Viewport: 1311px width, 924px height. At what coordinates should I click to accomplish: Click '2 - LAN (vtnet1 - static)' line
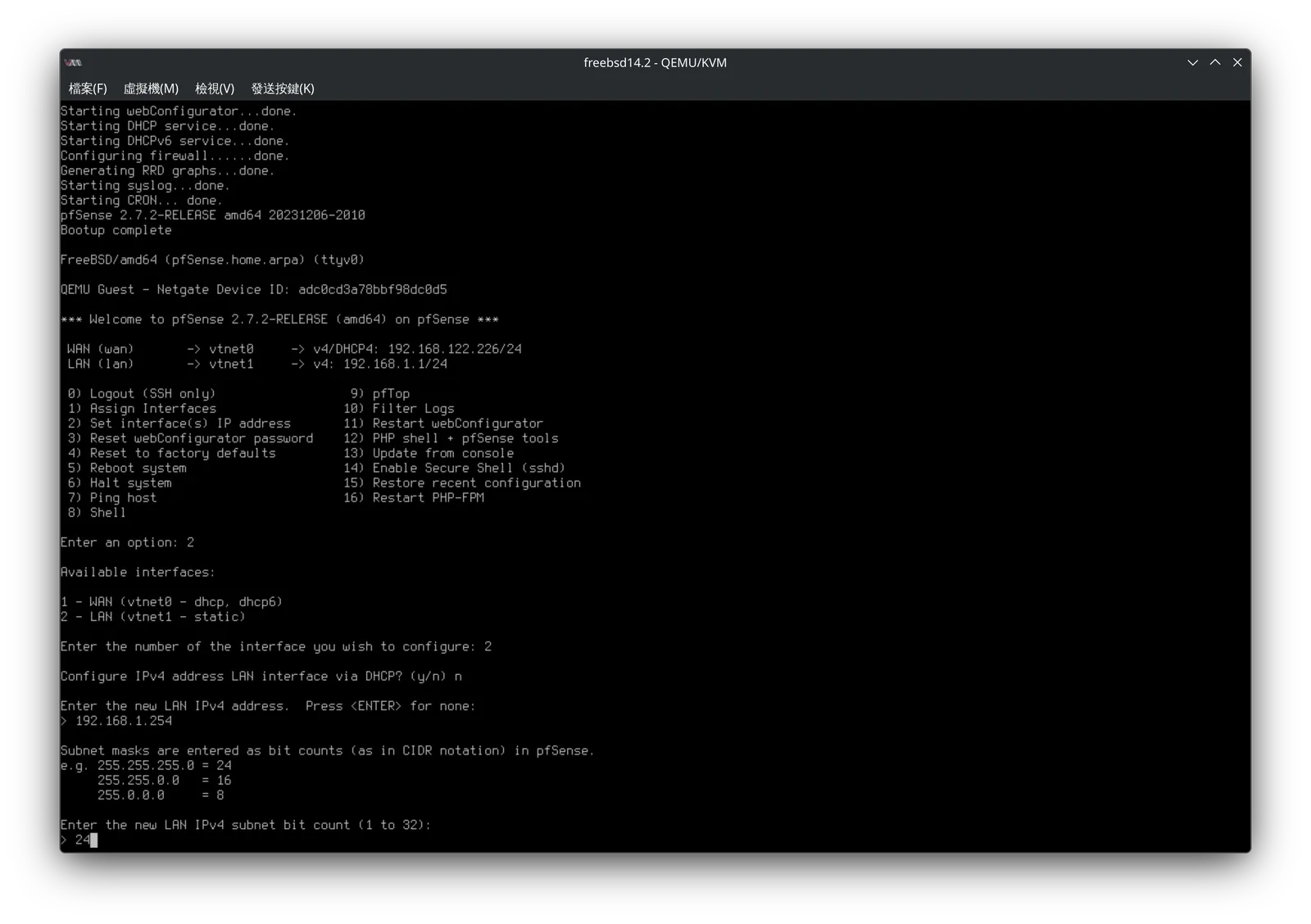153,617
